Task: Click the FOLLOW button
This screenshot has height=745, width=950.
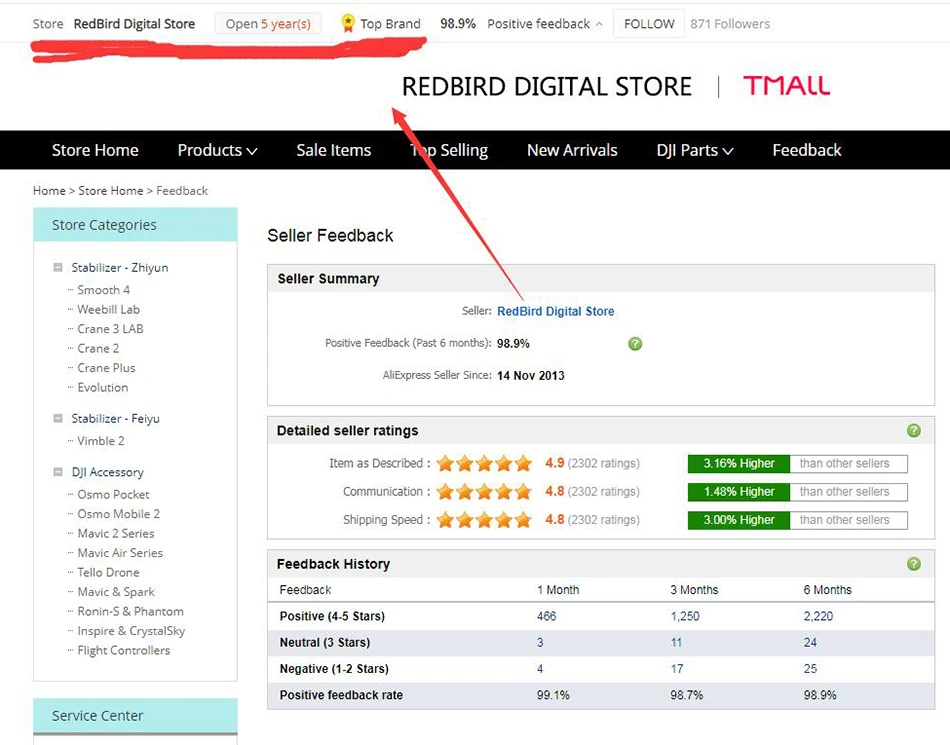Action: point(649,24)
